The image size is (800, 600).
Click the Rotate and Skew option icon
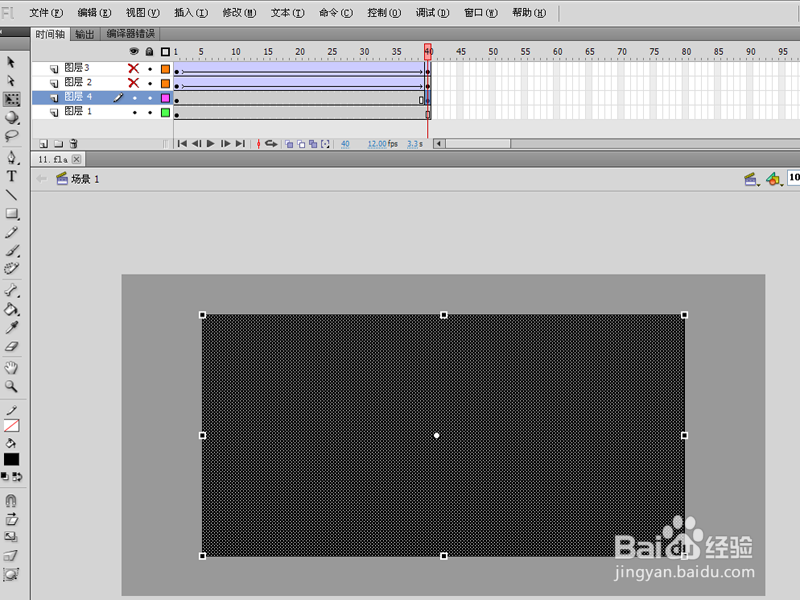[11, 519]
